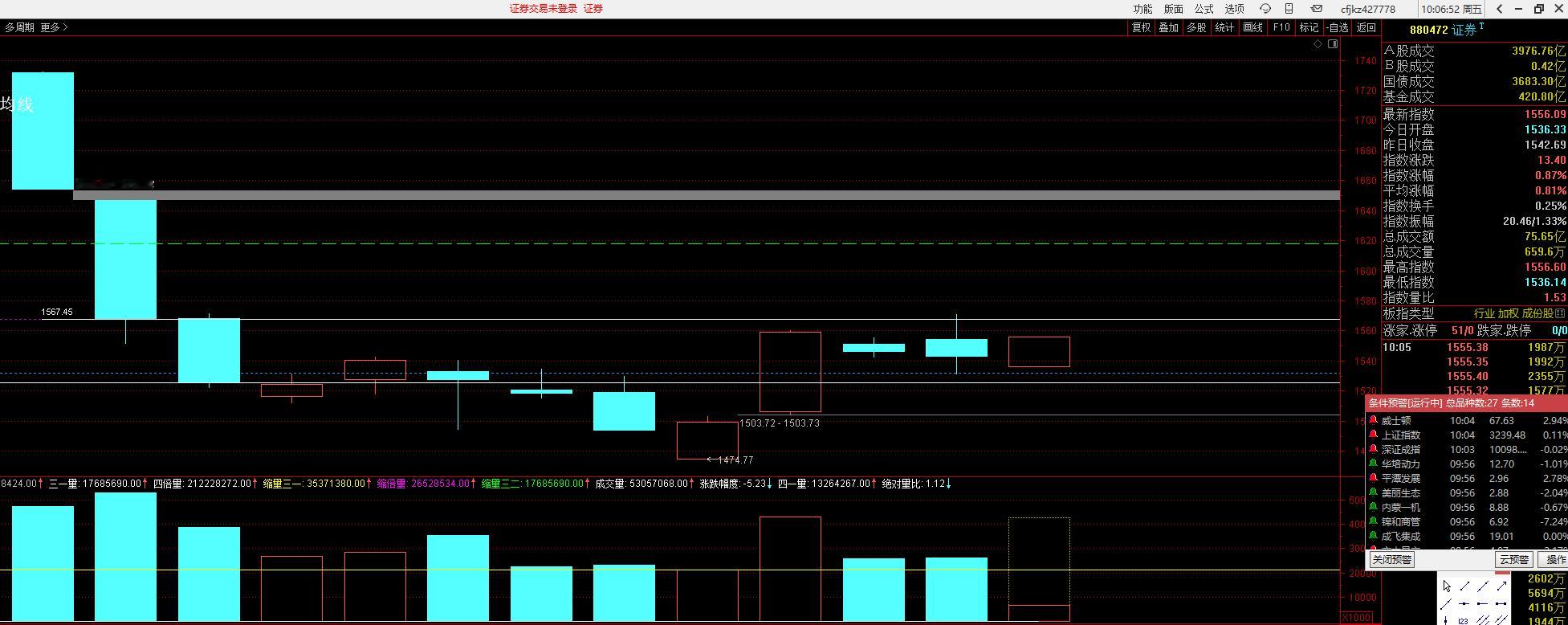
Task: Open the 复权 adjustment dropdown
Action: tap(1141, 27)
